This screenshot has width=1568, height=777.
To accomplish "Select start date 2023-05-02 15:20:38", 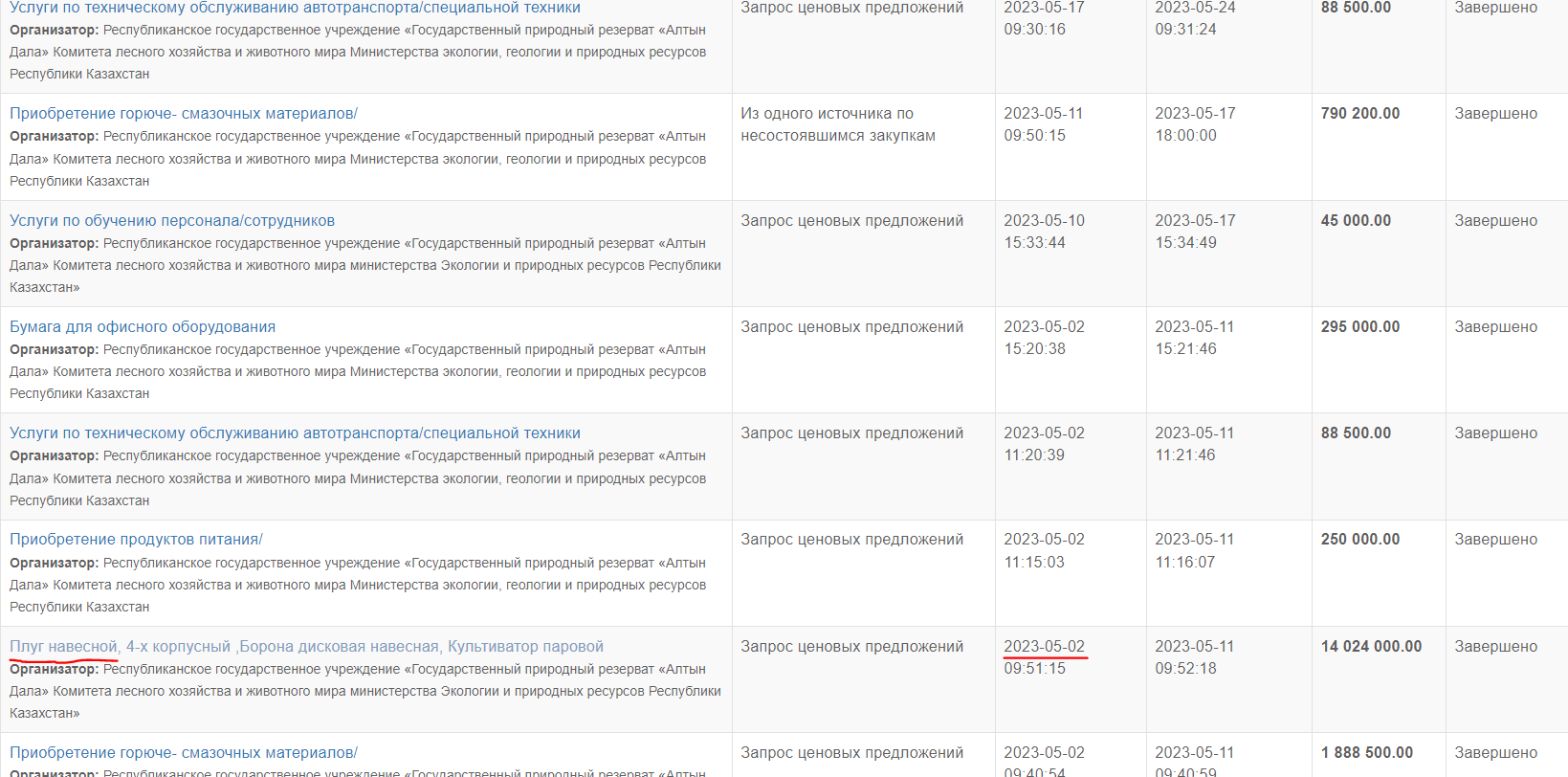I will (1044, 338).
